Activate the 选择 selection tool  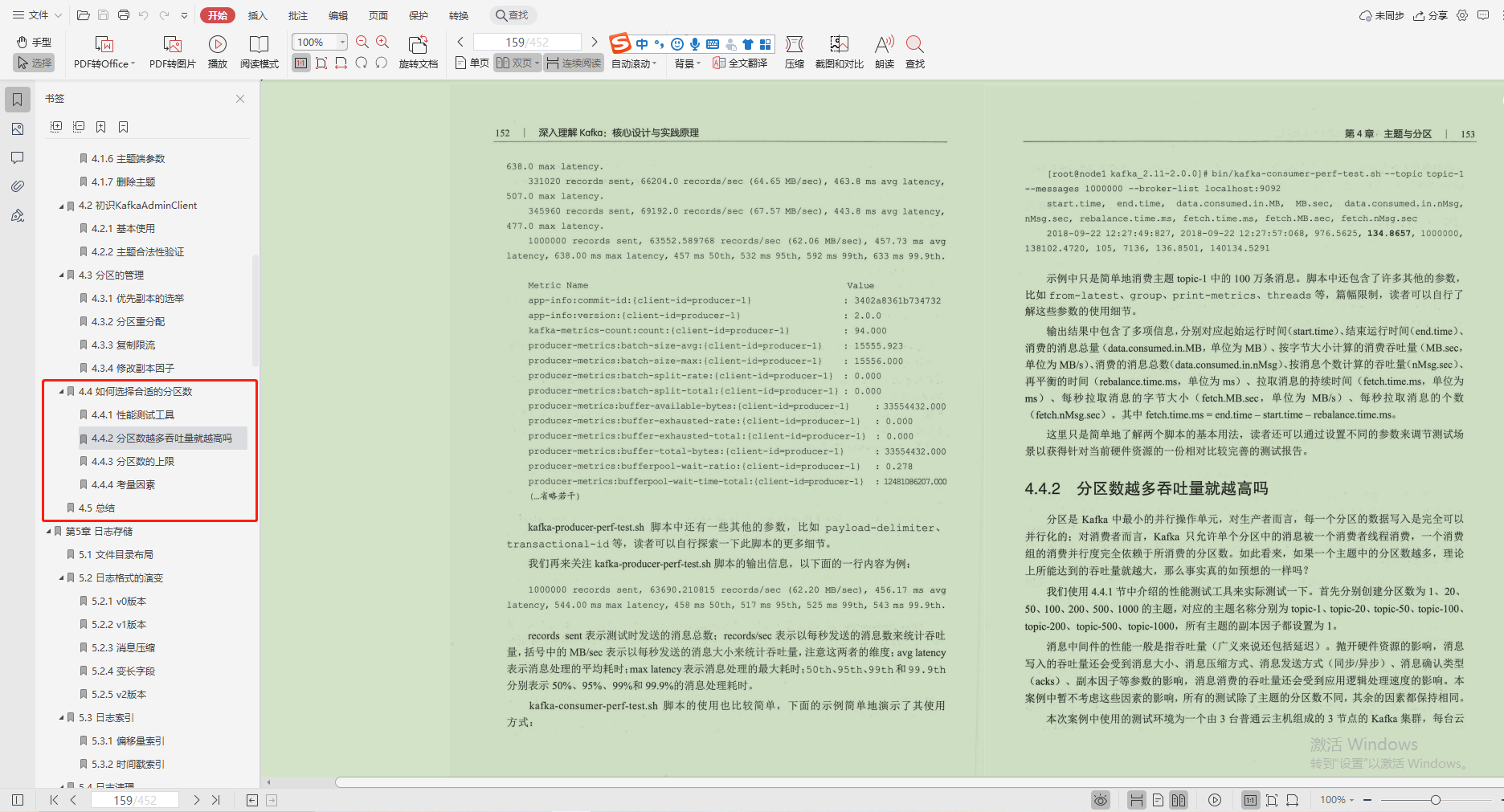click(x=34, y=63)
